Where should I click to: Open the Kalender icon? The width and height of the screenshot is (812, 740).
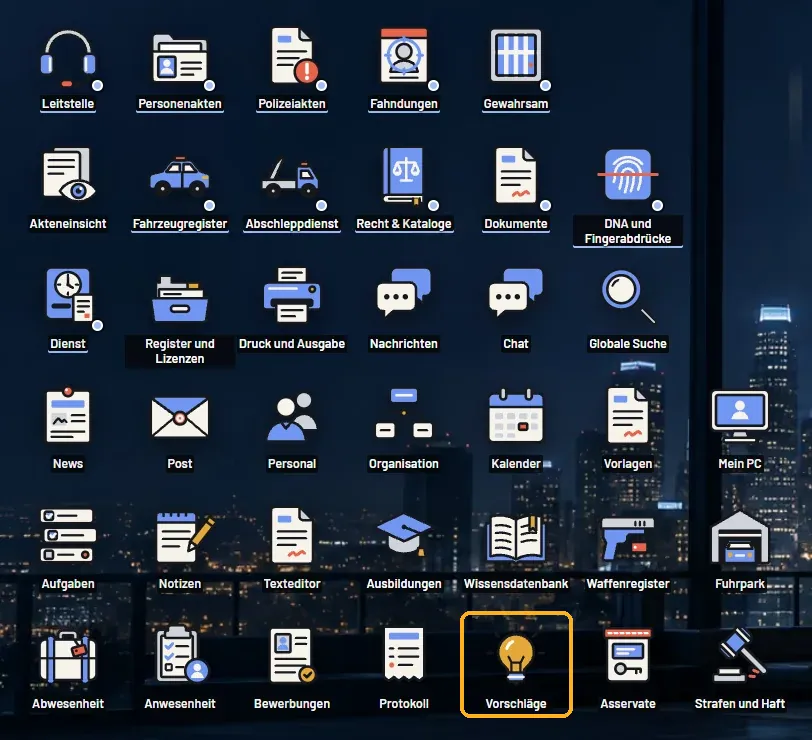tap(516, 415)
